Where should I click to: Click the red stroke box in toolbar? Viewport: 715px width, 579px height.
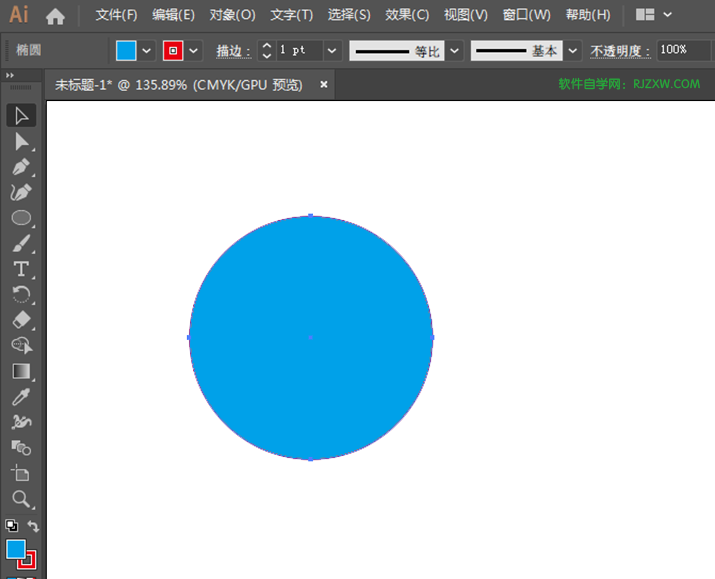(30, 563)
